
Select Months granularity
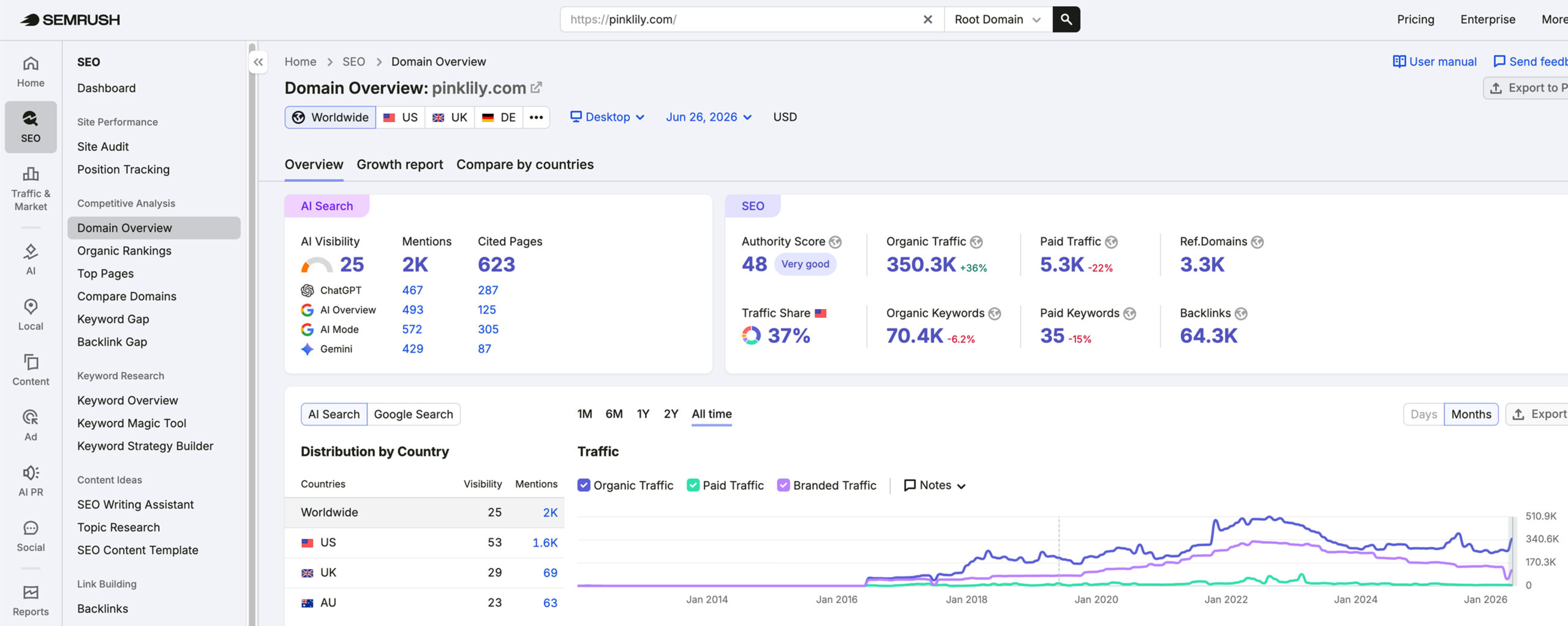pos(1471,414)
